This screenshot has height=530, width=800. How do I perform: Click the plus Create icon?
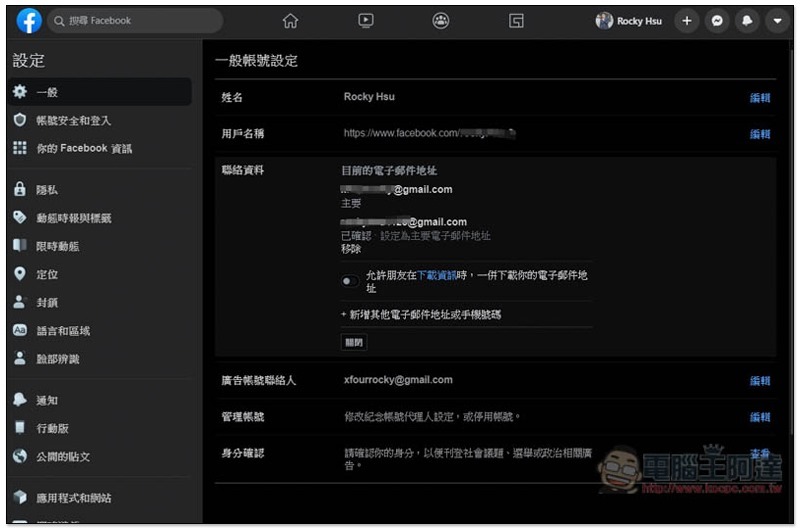pos(687,21)
